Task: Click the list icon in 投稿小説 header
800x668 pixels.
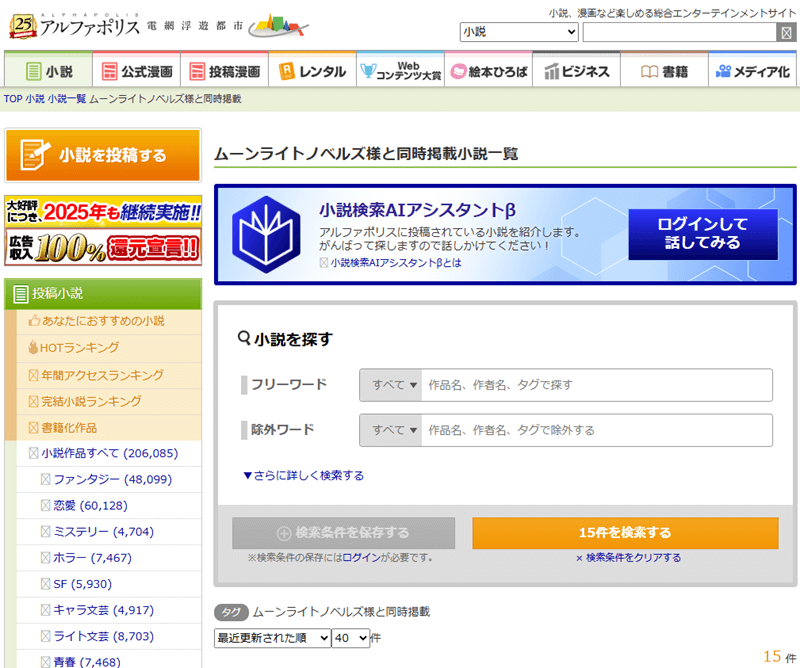Action: click(21, 294)
